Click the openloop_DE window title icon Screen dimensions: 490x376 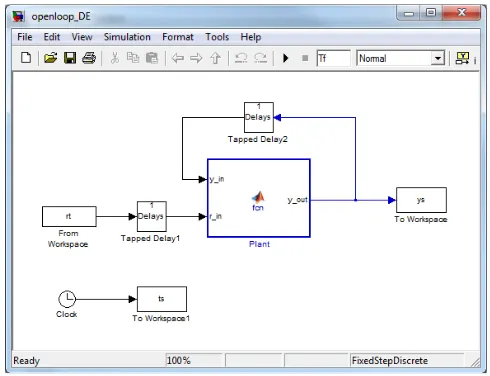pyautogui.click(x=18, y=16)
